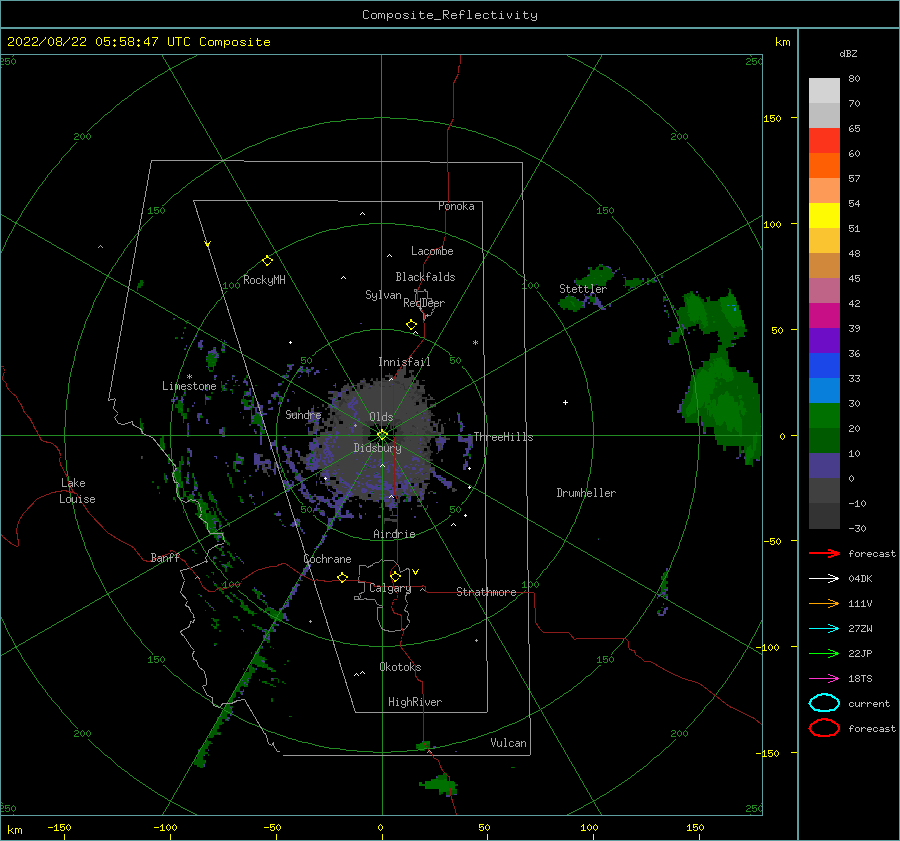Click the red forecast ellipse icon

(824, 728)
